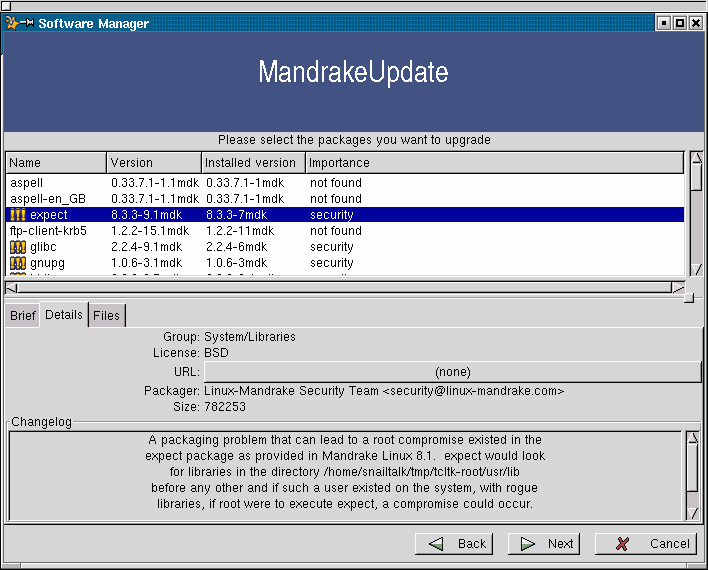The image size is (708, 570).
Task: Show the Files tab
Action: tap(107, 315)
